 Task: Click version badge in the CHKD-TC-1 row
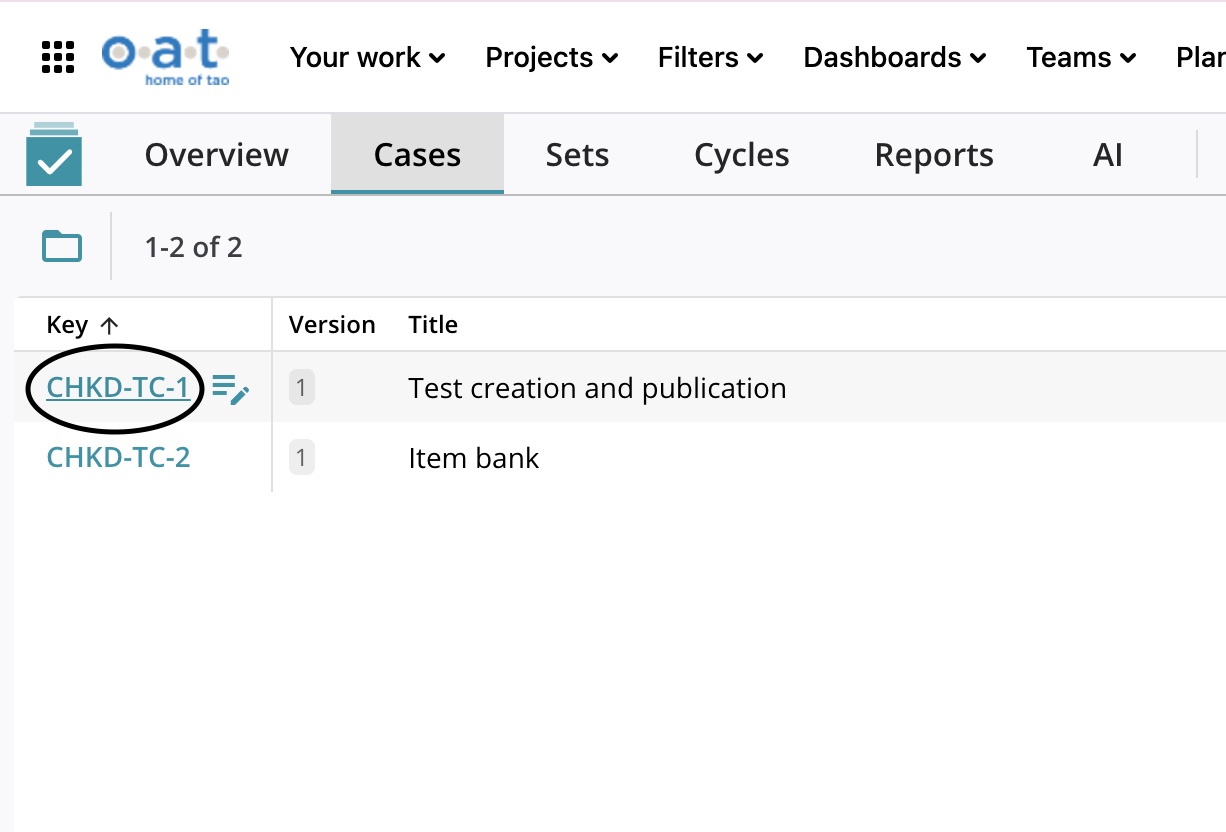301,388
